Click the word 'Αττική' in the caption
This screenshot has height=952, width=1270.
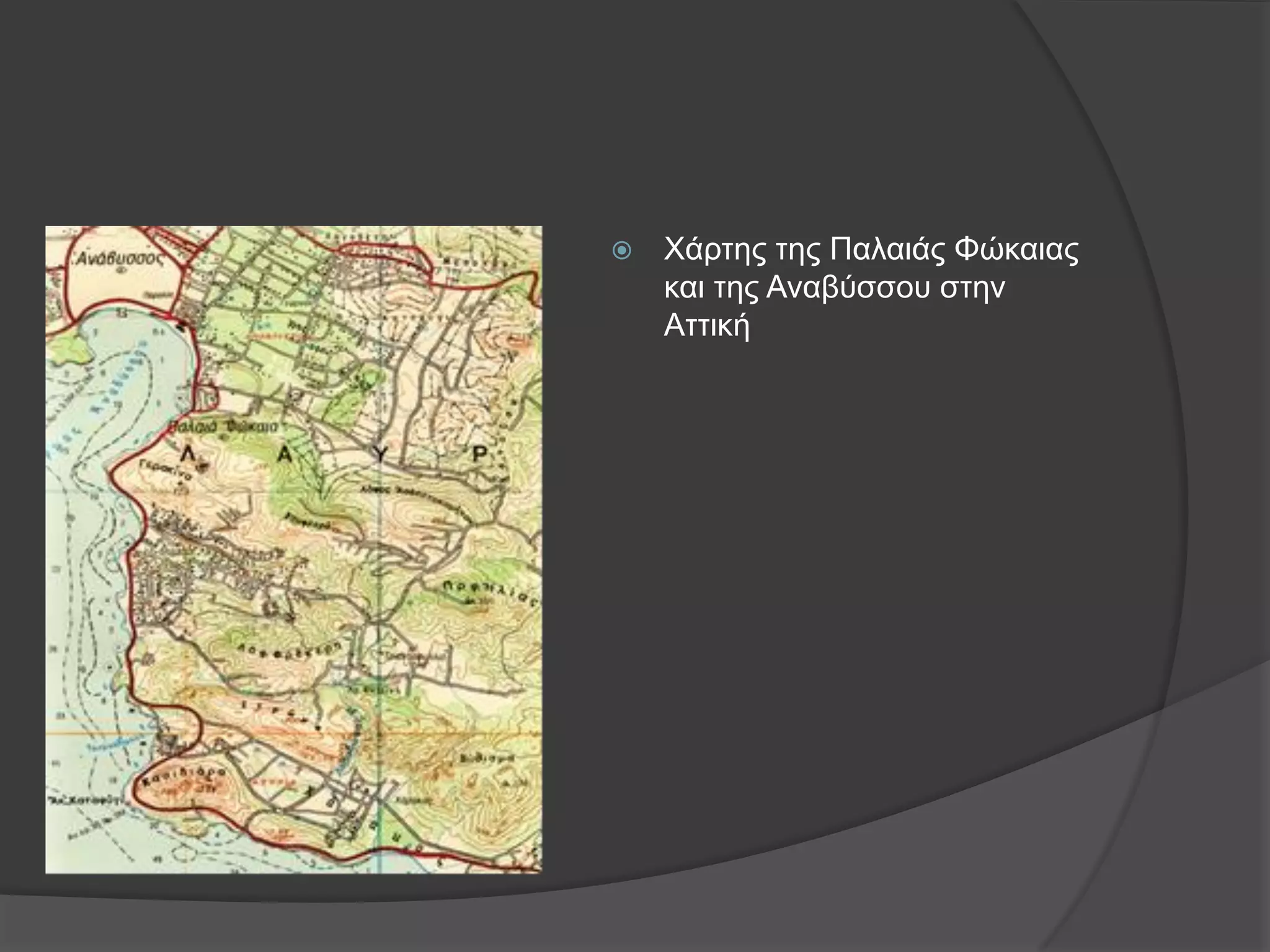tap(706, 325)
